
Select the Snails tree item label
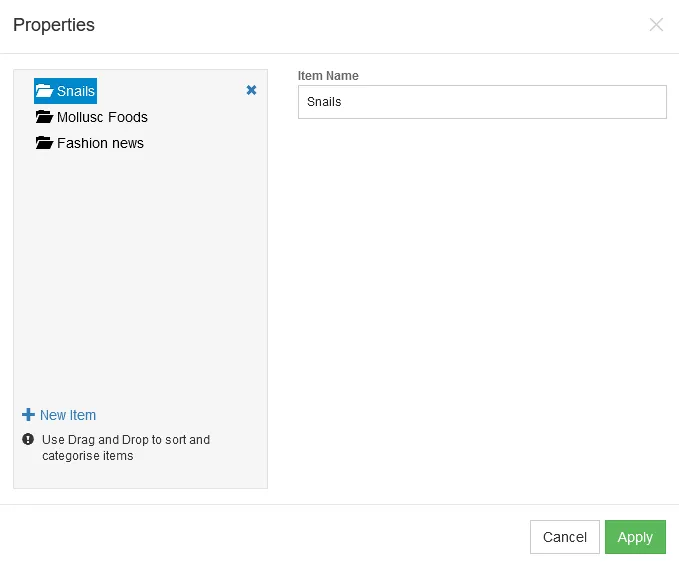pos(76,91)
